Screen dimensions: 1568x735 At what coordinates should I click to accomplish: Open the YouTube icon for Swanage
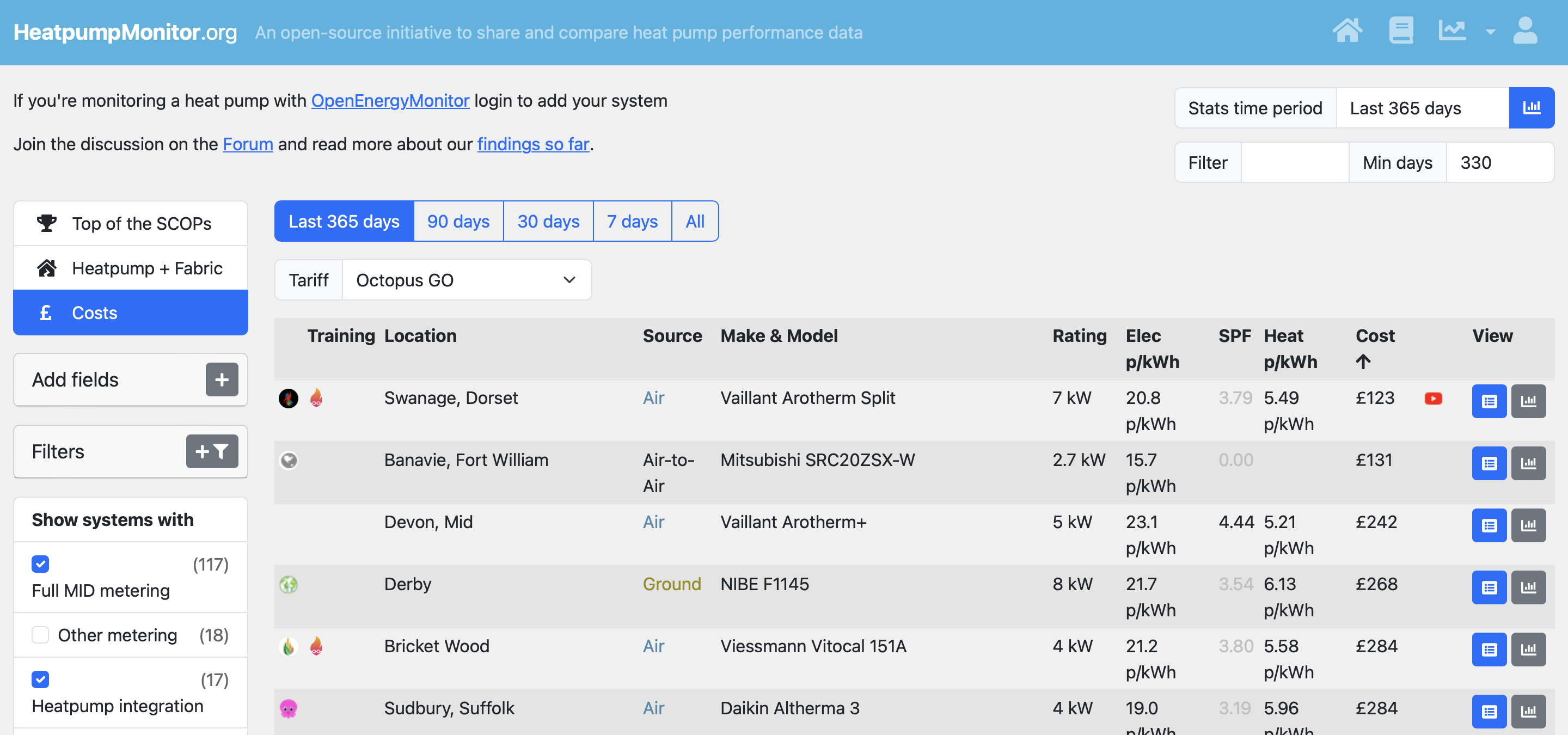[x=1434, y=399]
